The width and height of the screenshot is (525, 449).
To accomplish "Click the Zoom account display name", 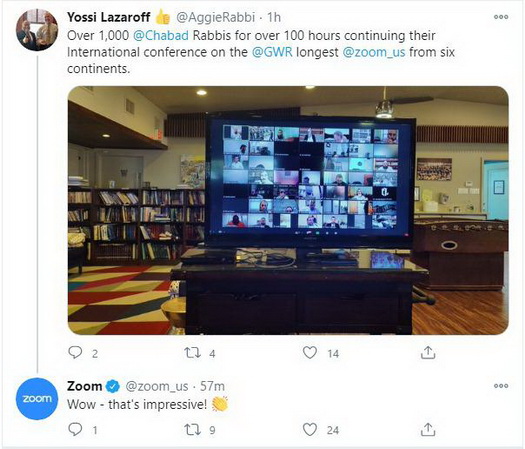I will (84, 386).
